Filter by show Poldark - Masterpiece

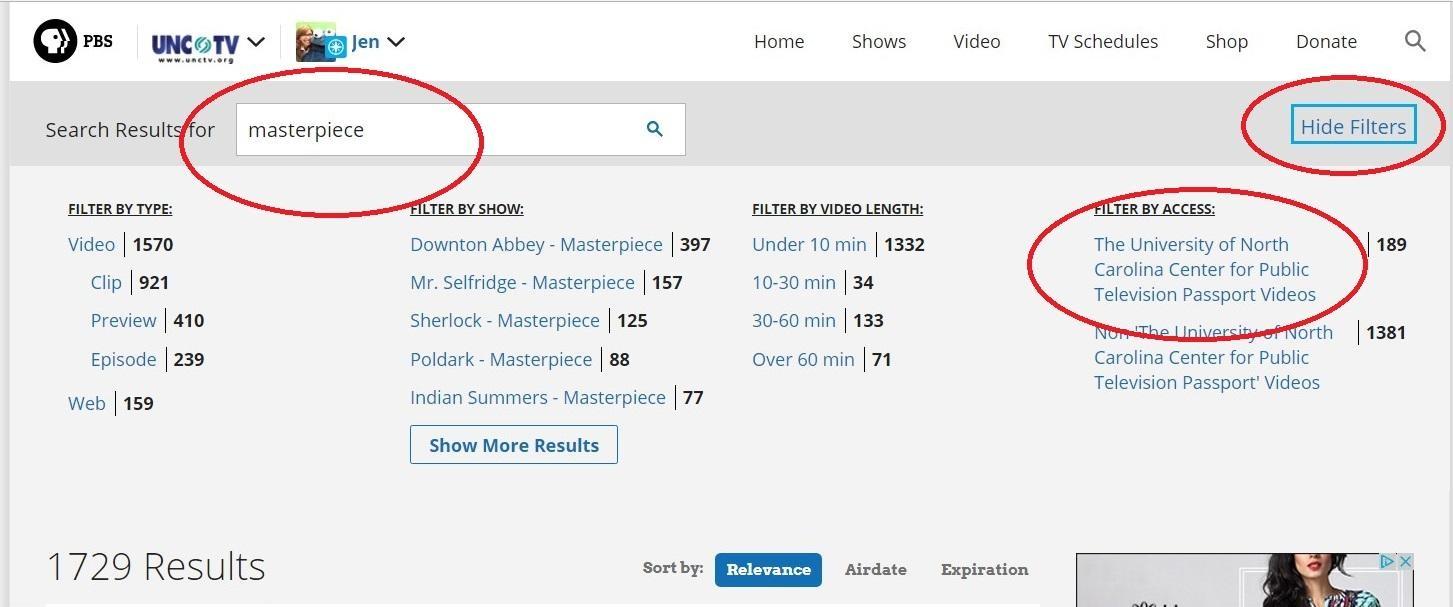coord(501,359)
